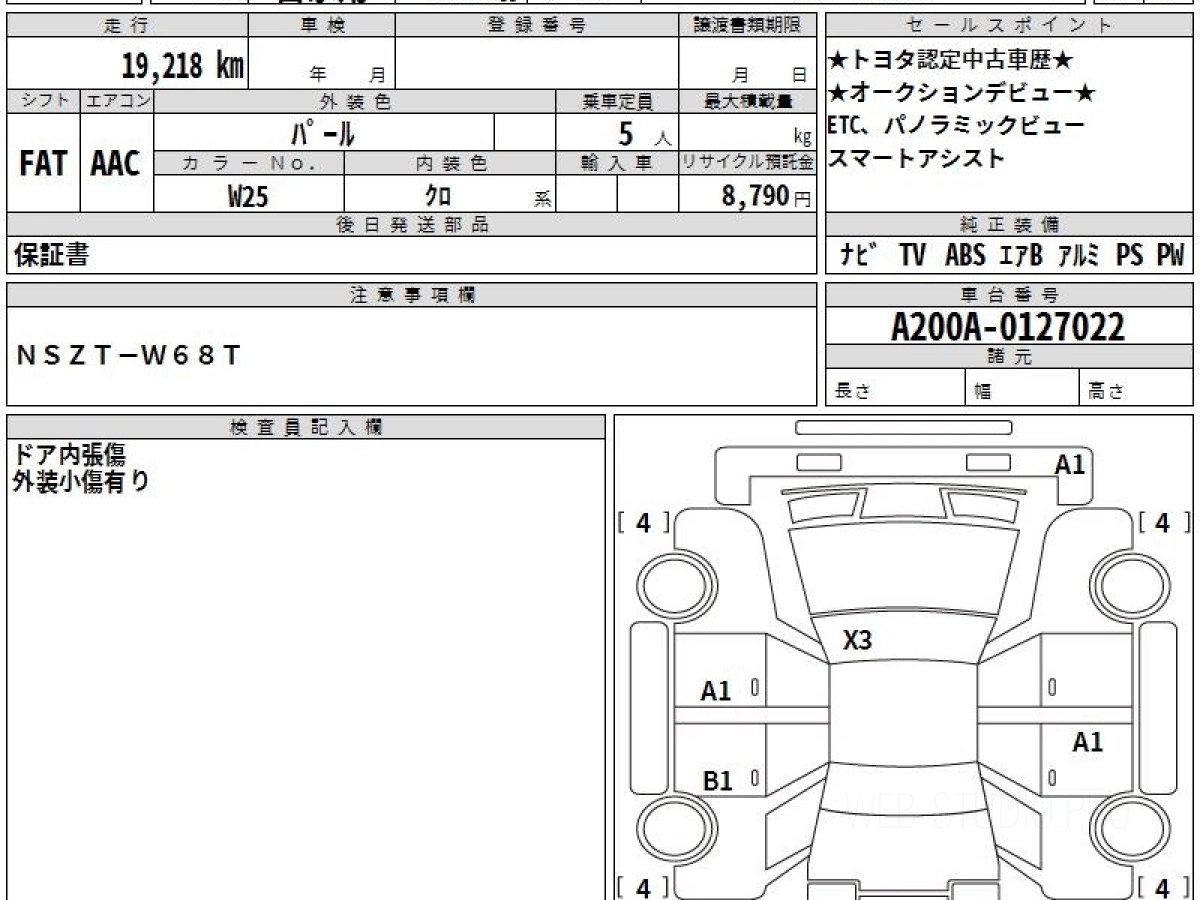This screenshot has width=1200, height=900.
Task: Select the エアB equipment item
Action: pyautogui.click(x=1021, y=256)
